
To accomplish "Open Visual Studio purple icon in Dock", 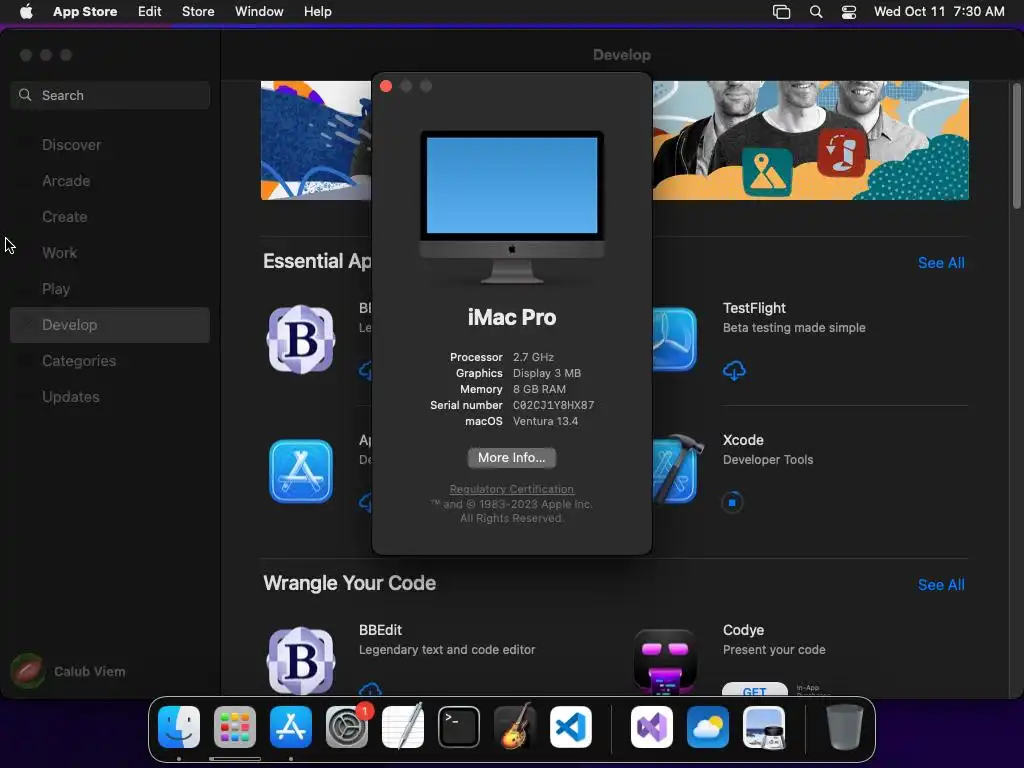I will [652, 727].
